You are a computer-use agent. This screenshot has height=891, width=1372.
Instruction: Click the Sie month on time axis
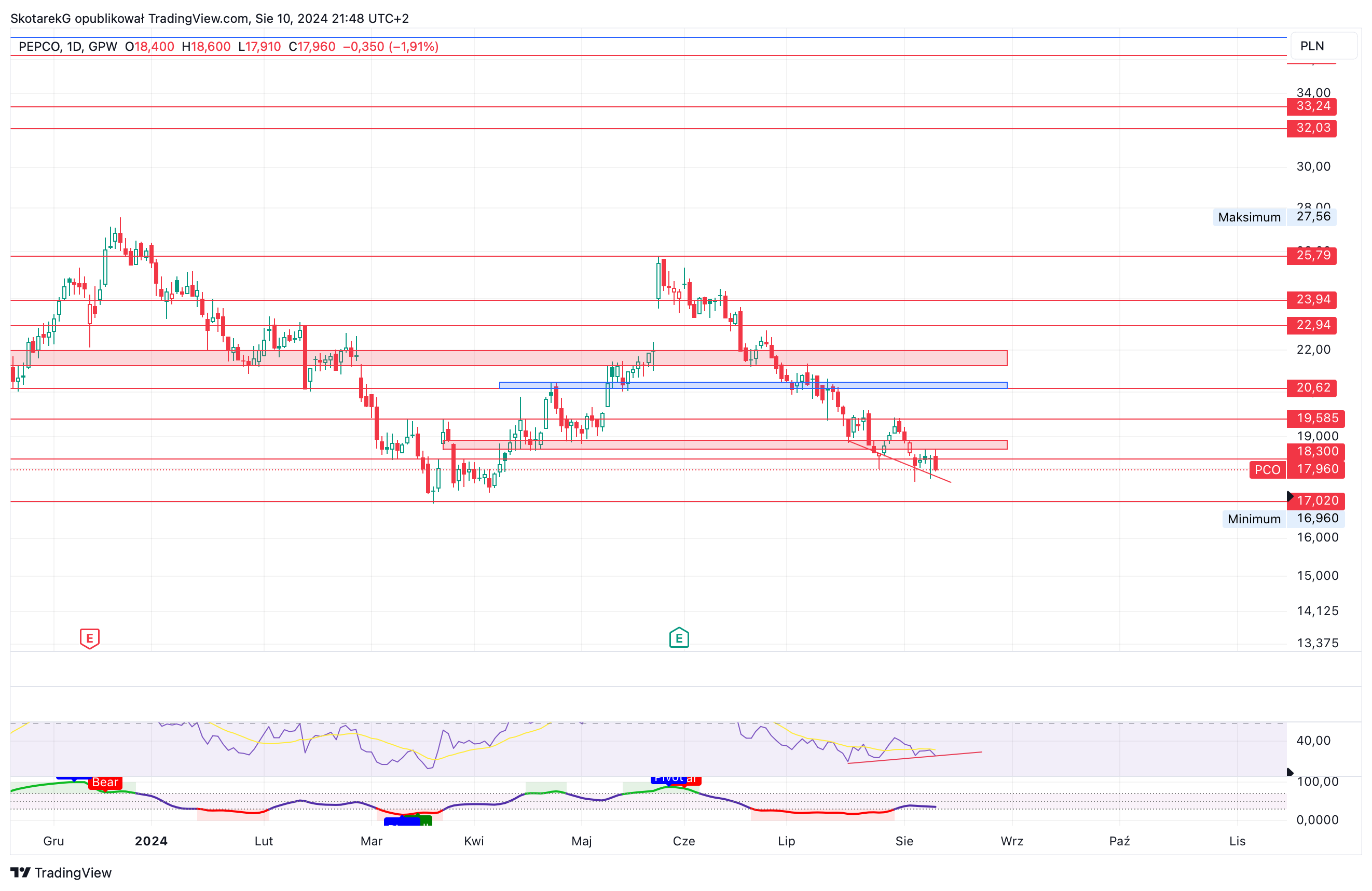(904, 841)
